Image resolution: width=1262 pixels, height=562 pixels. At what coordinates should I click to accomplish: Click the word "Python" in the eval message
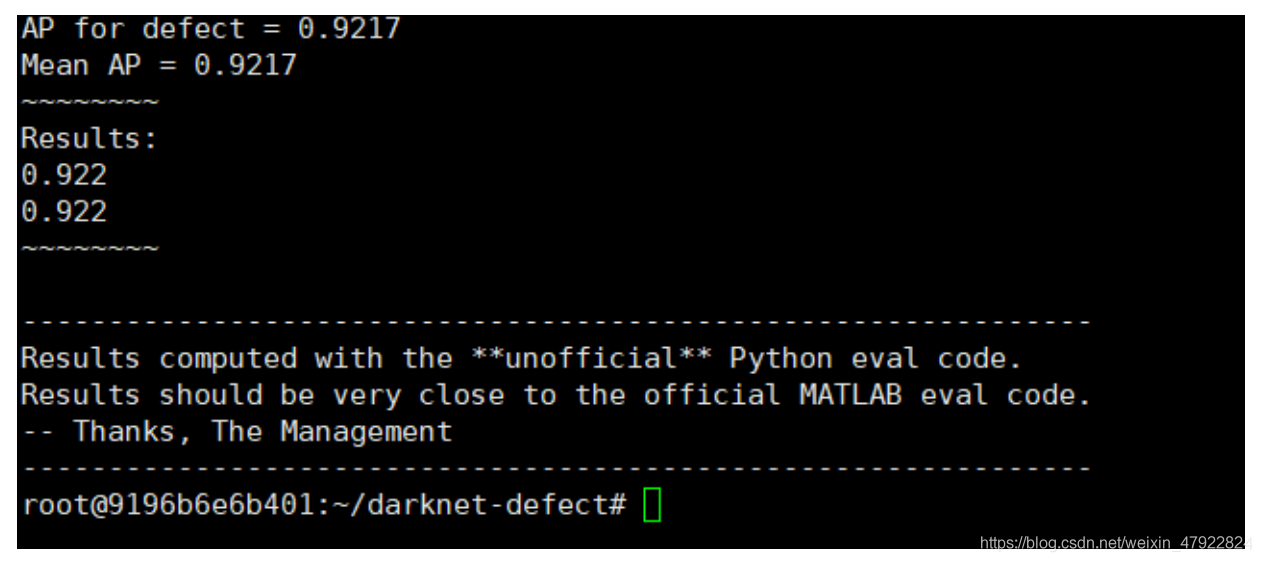[x=780, y=359]
